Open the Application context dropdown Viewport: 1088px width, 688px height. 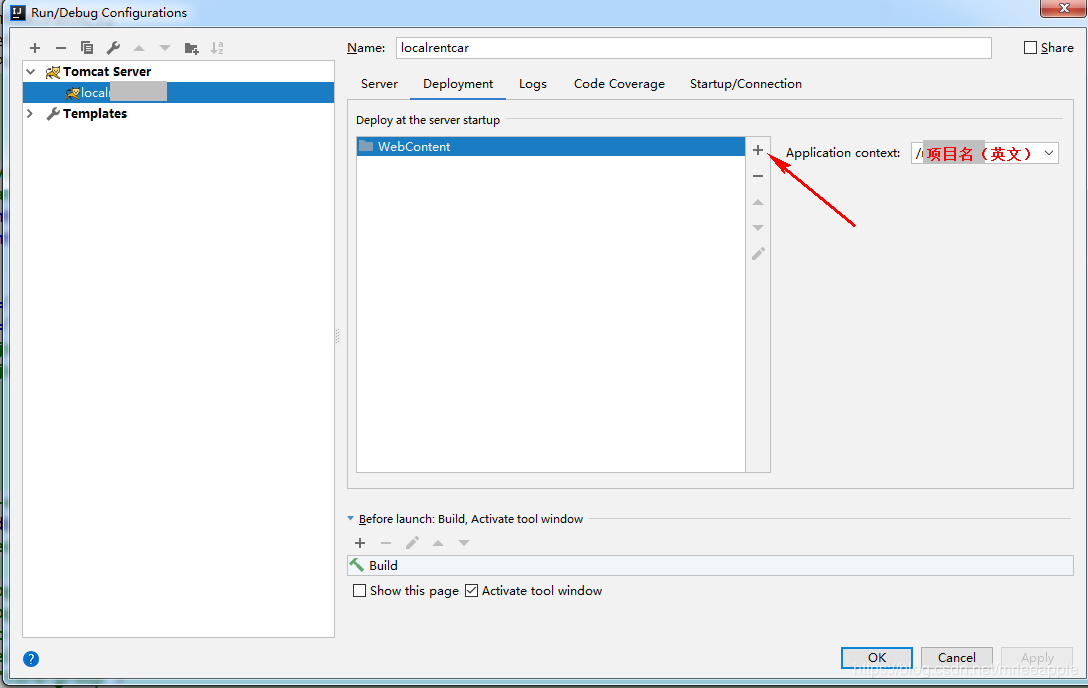pyautogui.click(x=1048, y=153)
